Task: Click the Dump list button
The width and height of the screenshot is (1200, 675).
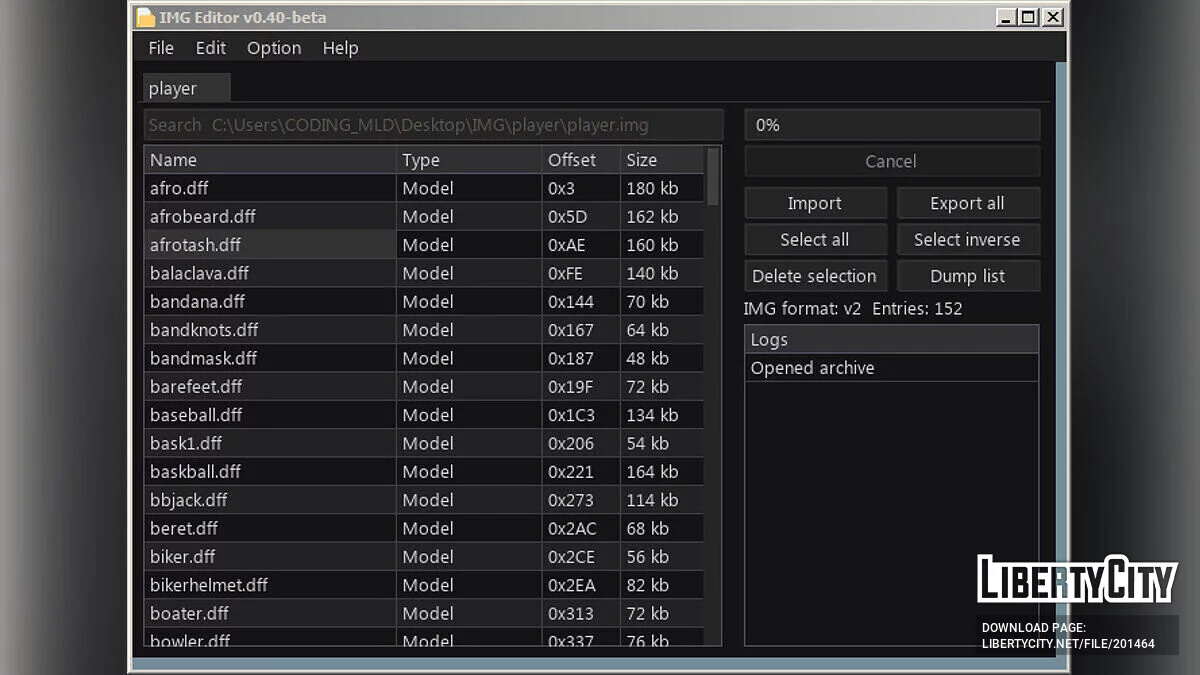Action: [967, 276]
